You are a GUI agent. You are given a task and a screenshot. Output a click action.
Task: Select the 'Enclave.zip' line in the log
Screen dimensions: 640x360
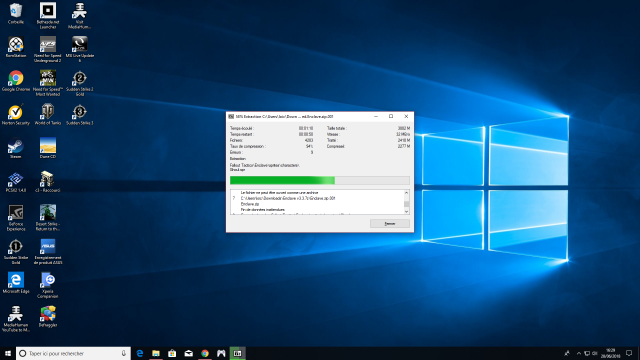pos(250,204)
